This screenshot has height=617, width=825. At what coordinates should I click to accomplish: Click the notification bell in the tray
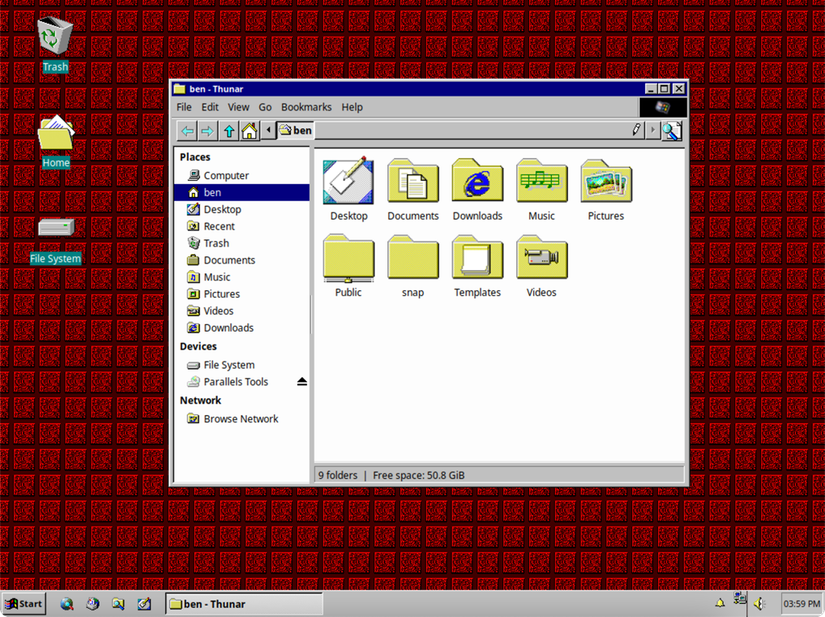point(719,603)
